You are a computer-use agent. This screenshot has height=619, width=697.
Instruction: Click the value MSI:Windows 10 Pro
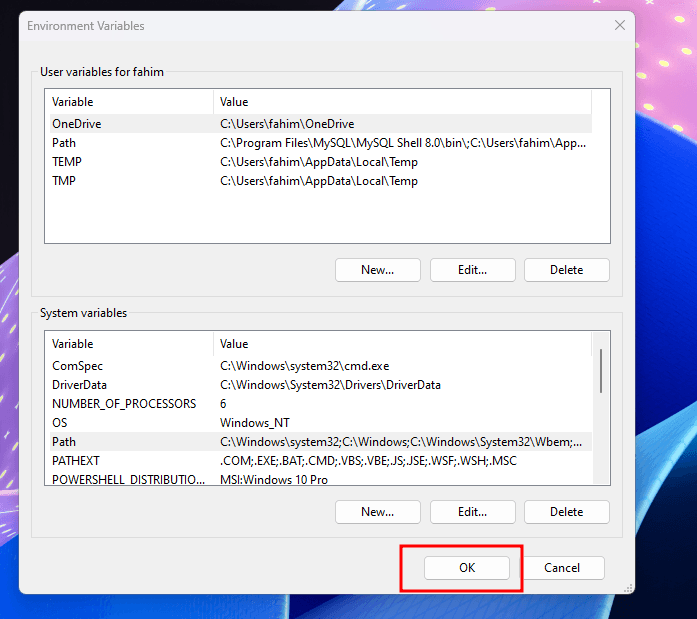274,480
